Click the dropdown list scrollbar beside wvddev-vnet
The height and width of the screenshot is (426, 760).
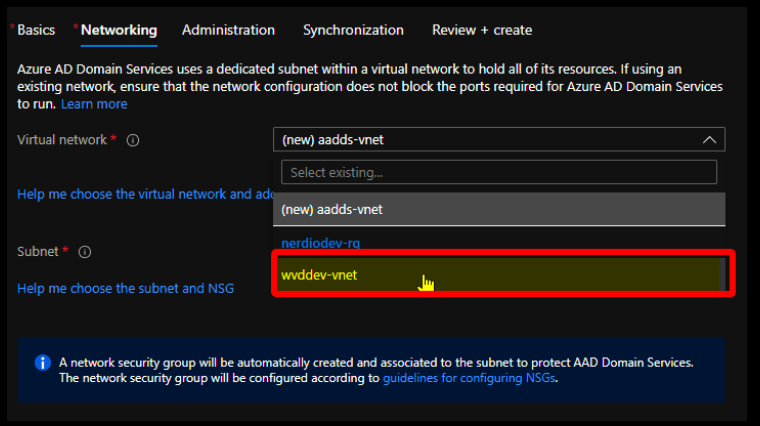(722, 274)
